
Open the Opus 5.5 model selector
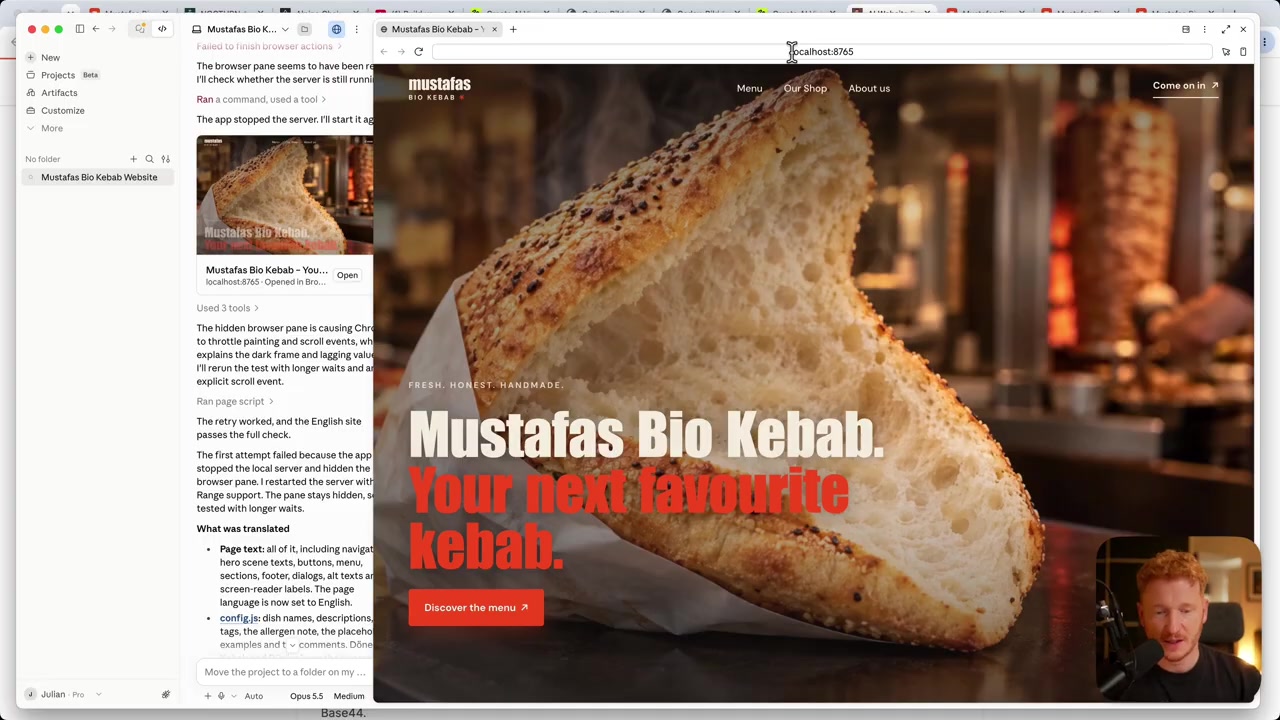point(306,696)
